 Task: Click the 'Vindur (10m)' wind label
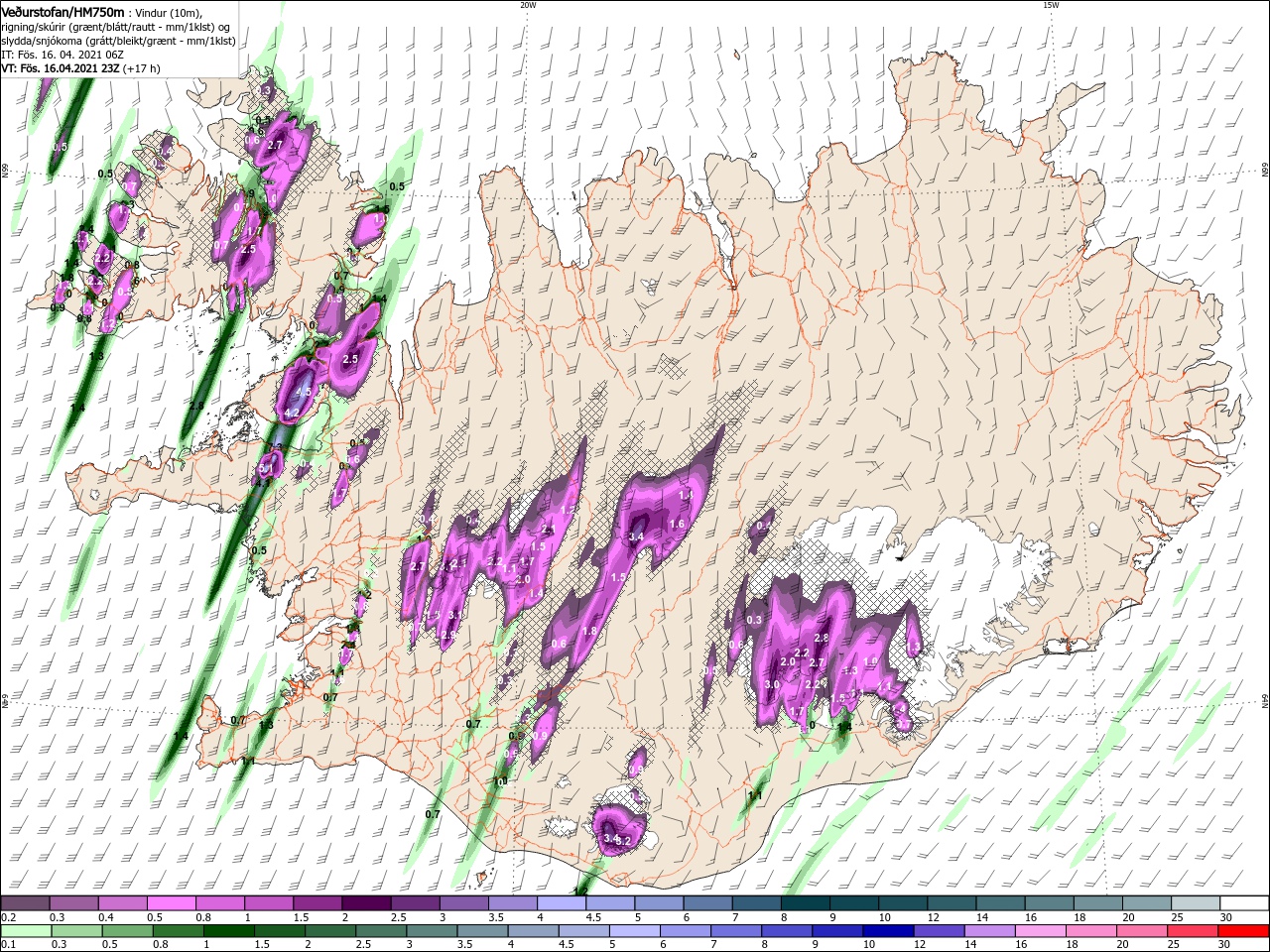[x=166, y=12]
